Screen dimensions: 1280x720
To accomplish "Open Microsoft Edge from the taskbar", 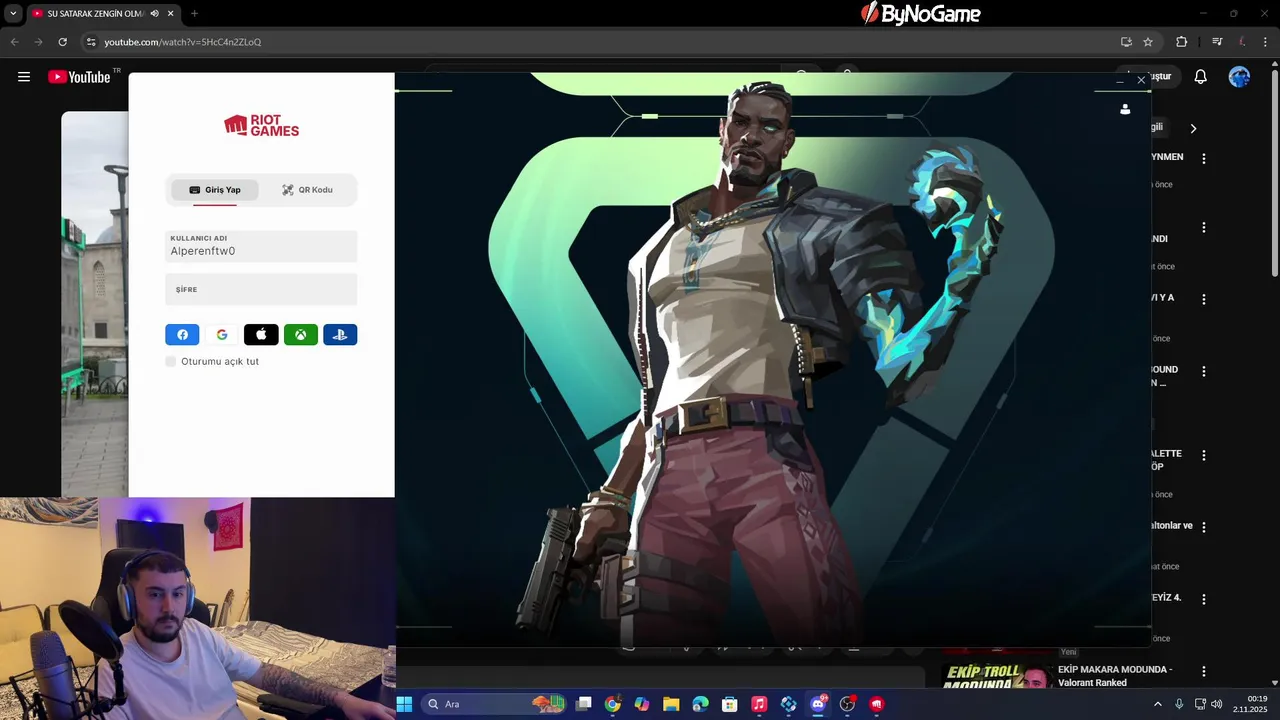I will [x=701, y=704].
